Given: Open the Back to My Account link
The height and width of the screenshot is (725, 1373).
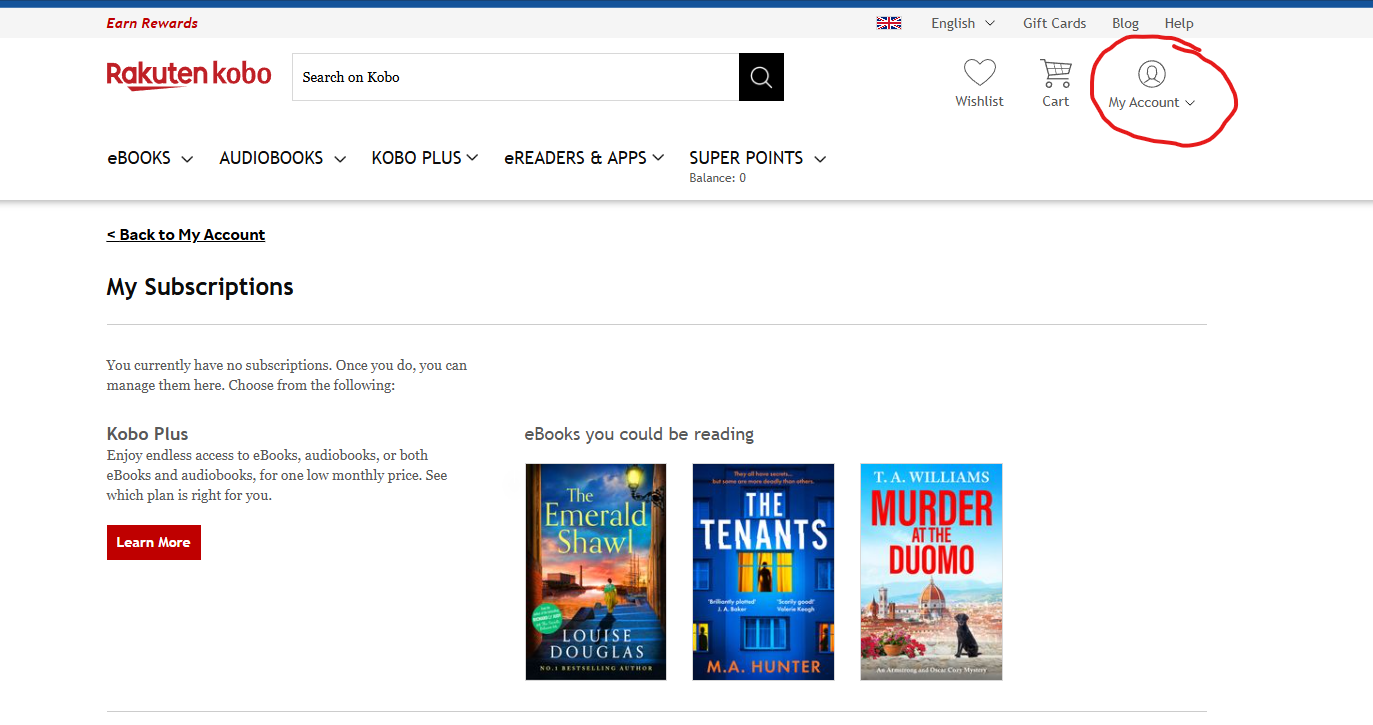Looking at the screenshot, I should [185, 234].
